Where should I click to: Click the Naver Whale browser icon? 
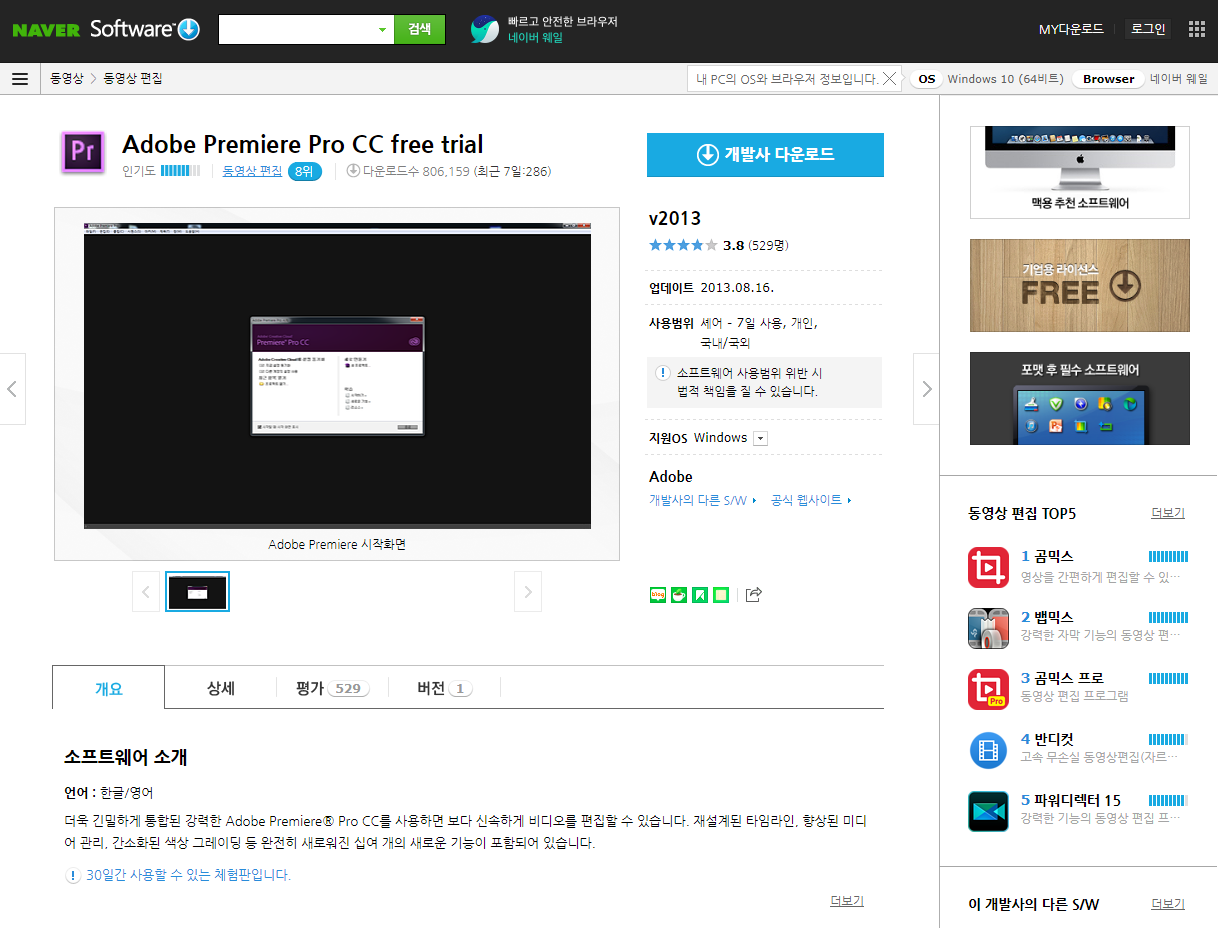pyautogui.click(x=485, y=30)
